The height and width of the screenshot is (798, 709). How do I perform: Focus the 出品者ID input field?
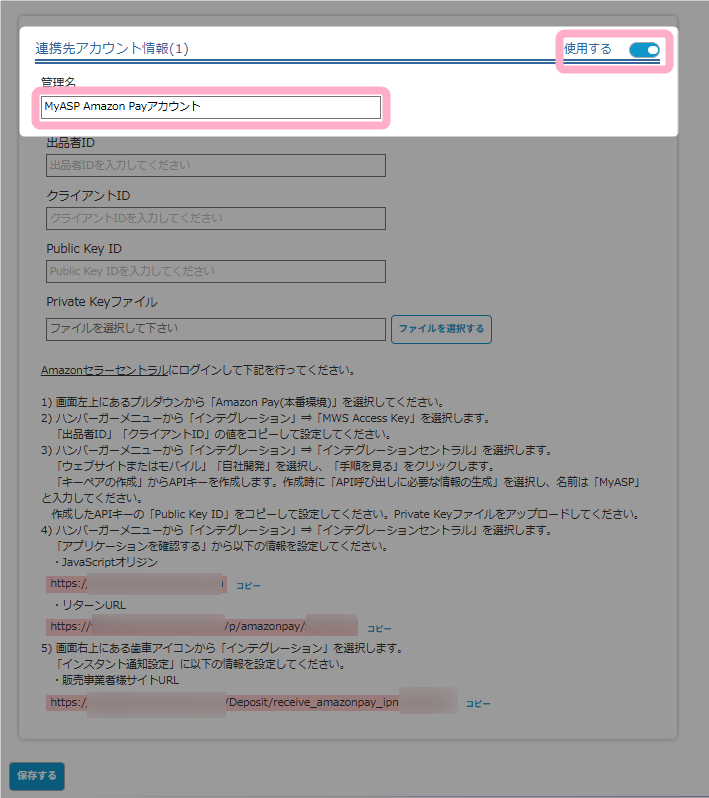(x=215, y=165)
